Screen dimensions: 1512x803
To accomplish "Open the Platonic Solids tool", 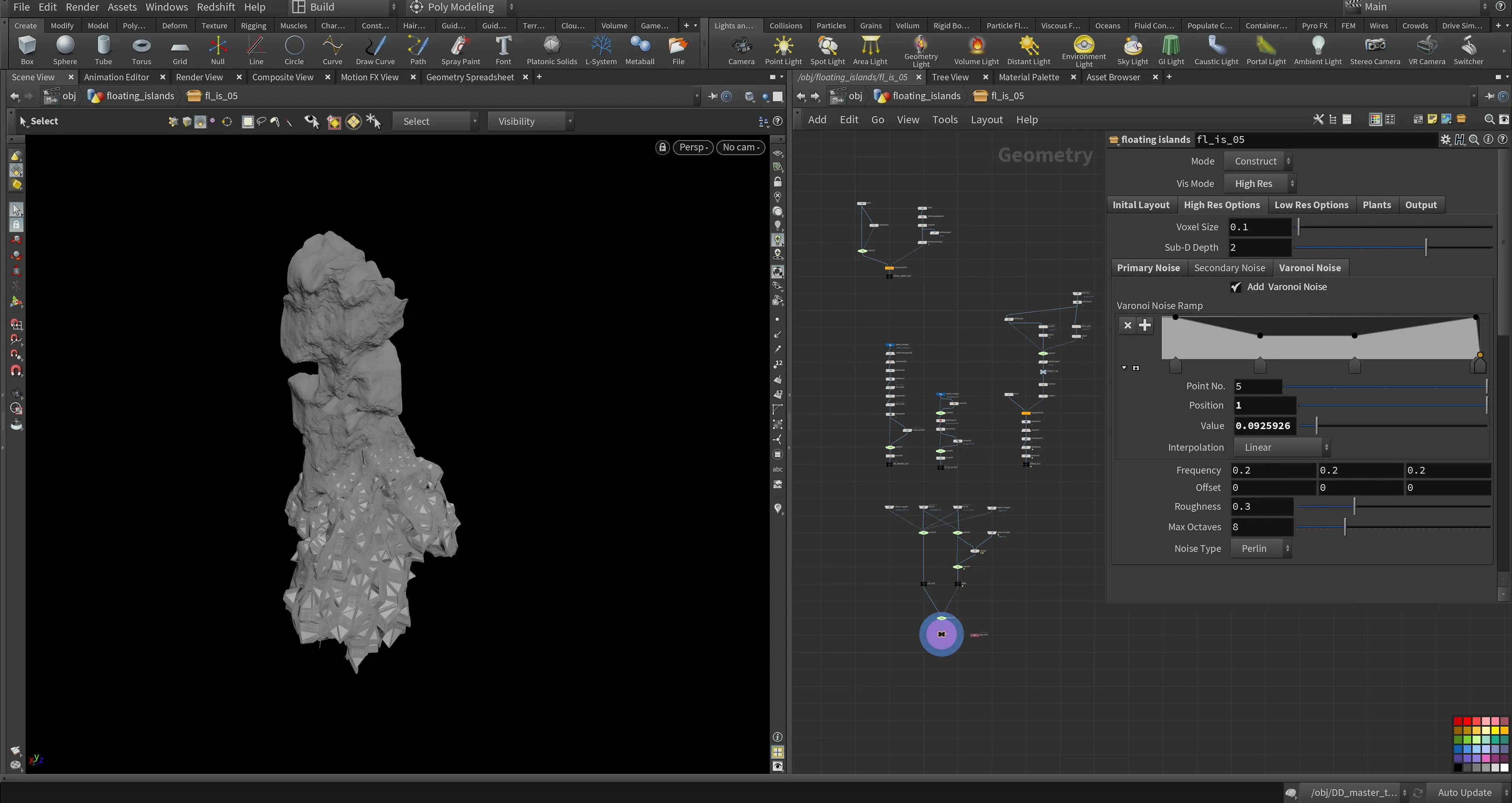I will (552, 50).
